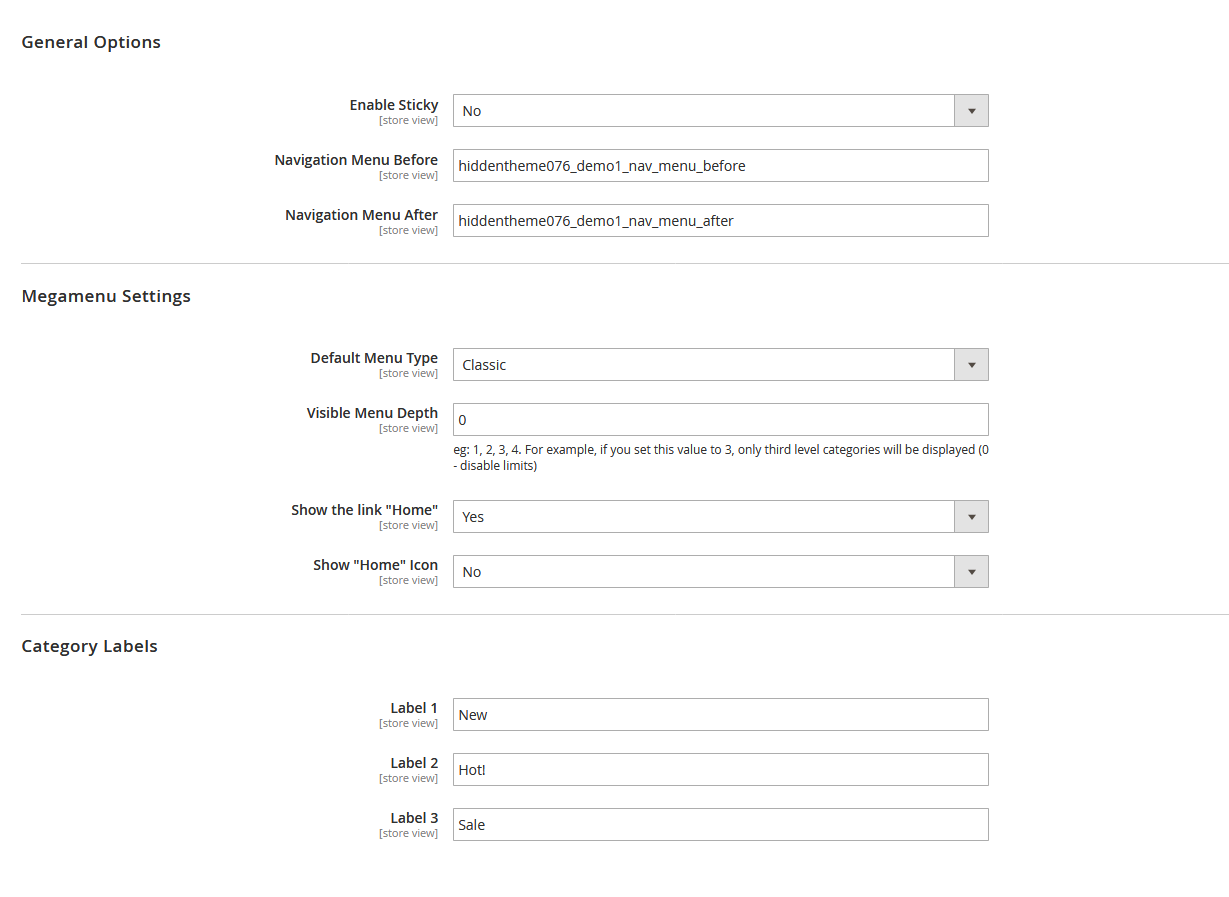Select the Visible Menu Depth value field
Viewport: 1229px width, 897px height.
720,419
